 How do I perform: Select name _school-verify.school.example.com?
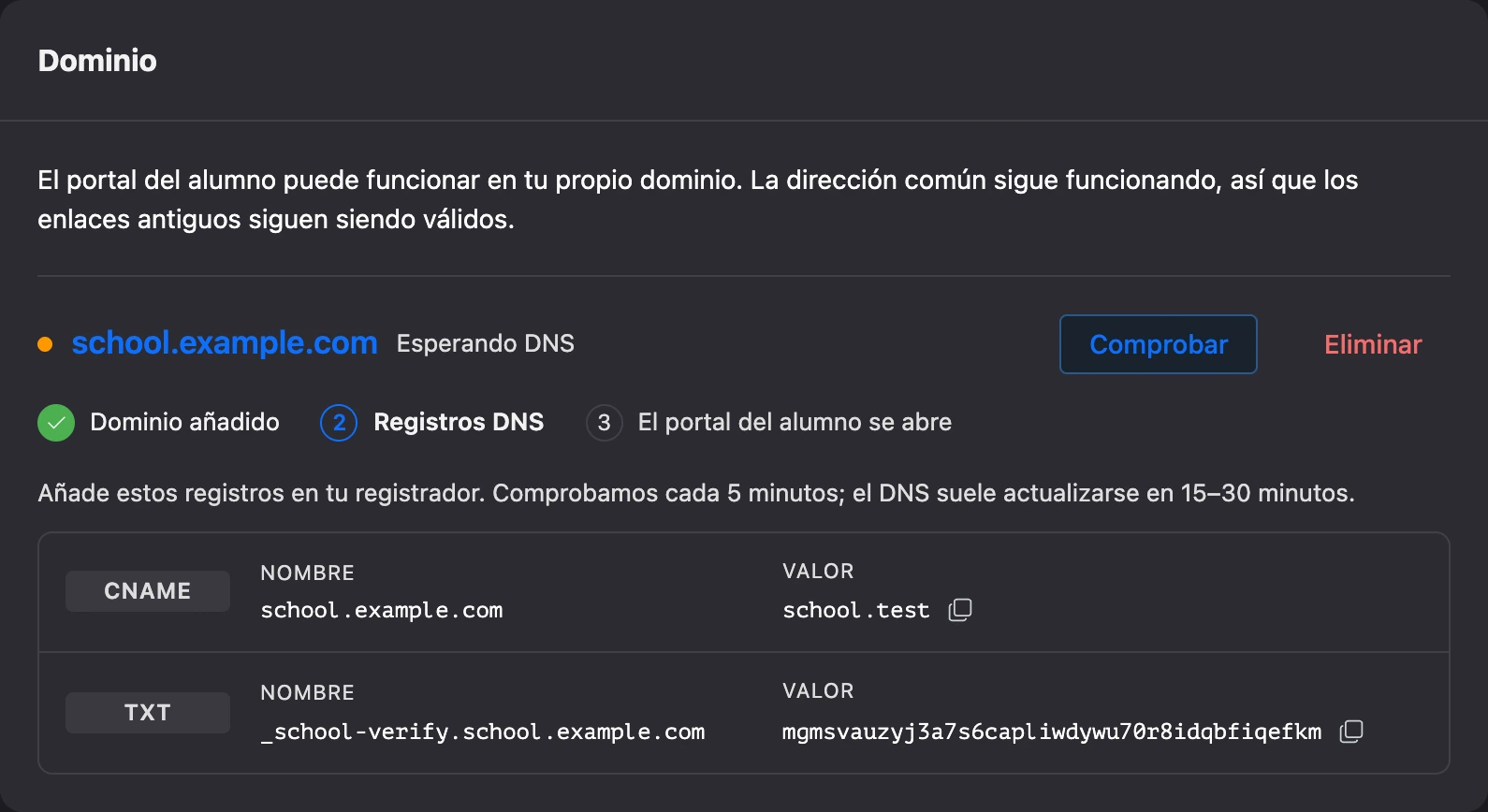pos(483,732)
